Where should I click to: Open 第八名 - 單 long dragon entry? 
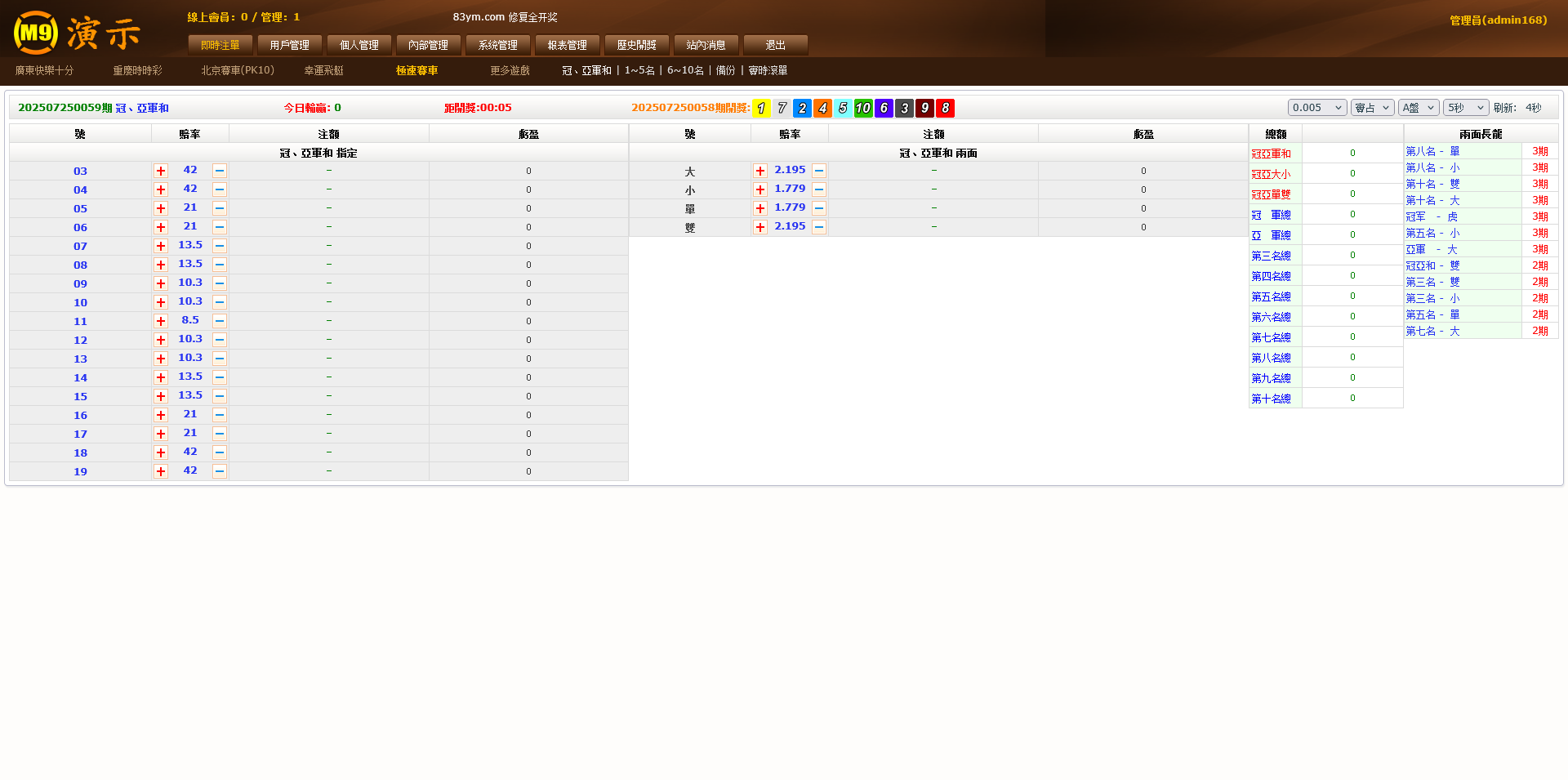tap(1432, 151)
